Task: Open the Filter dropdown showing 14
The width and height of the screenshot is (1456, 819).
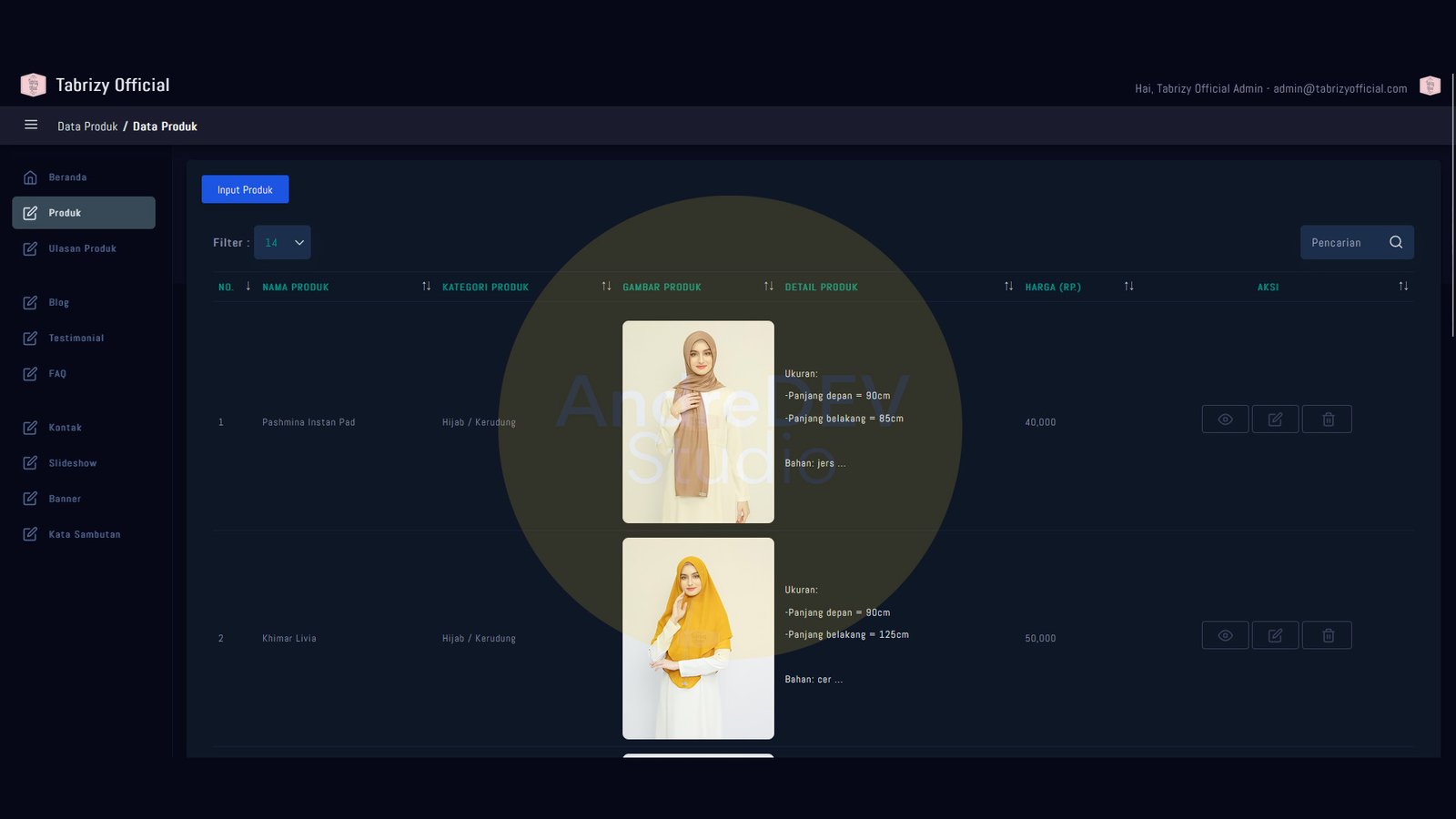Action: pos(282,243)
